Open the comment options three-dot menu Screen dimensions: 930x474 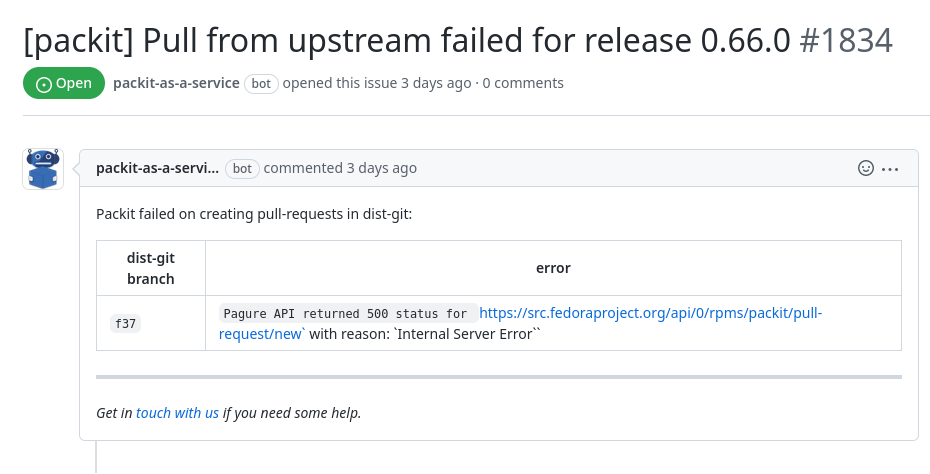(x=890, y=168)
